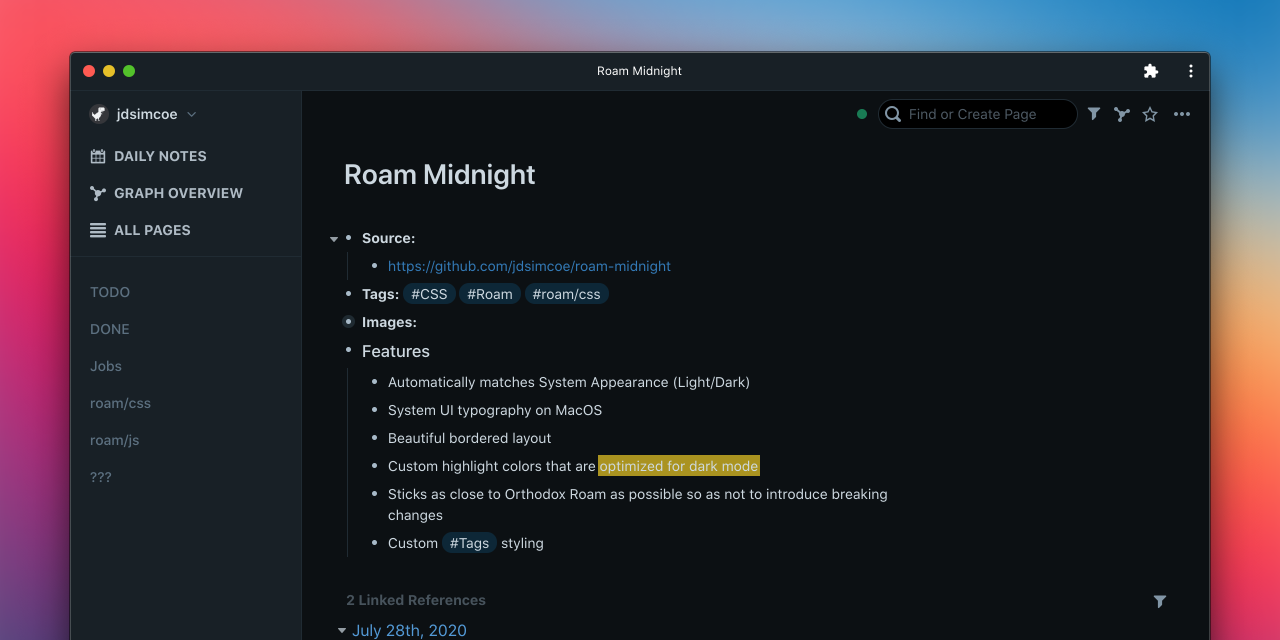Screen dimensions: 1280x640
Task: Click the graph shortcut icon near the star
Action: (x=1121, y=114)
